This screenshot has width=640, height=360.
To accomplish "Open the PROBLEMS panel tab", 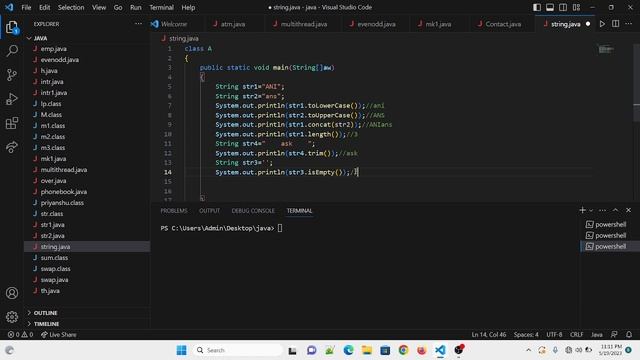I will click(174, 211).
